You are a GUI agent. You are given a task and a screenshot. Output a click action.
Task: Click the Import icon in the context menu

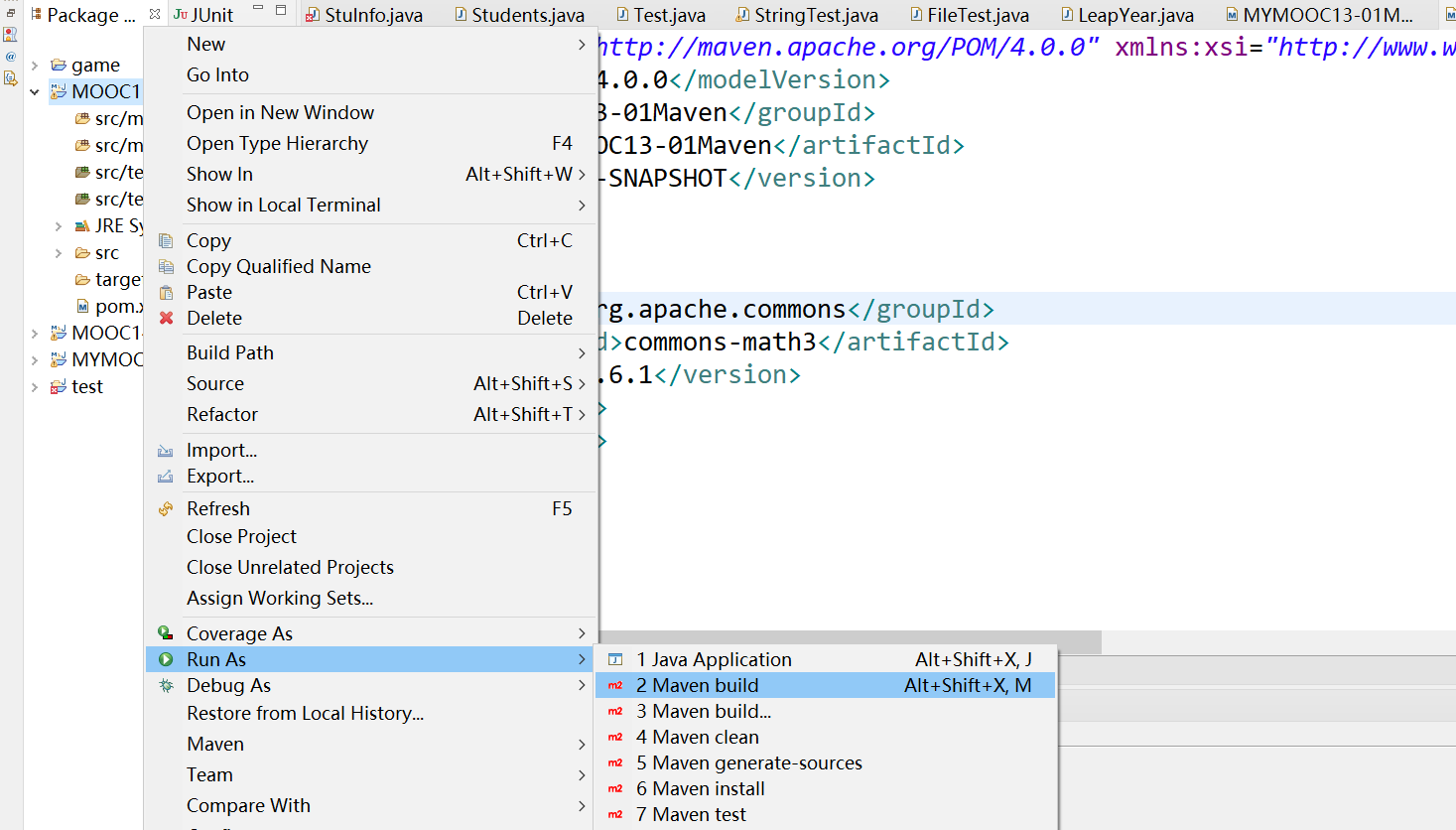(166, 451)
